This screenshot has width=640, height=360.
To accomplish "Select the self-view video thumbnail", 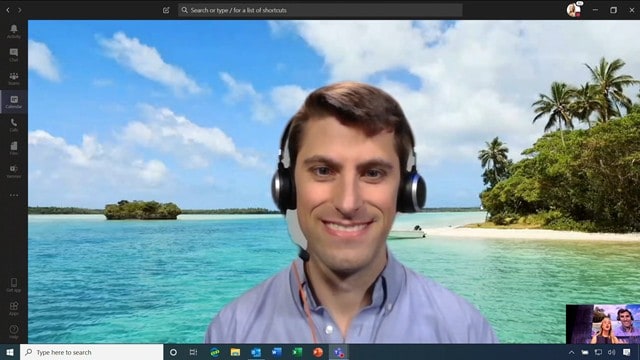I will [603, 324].
